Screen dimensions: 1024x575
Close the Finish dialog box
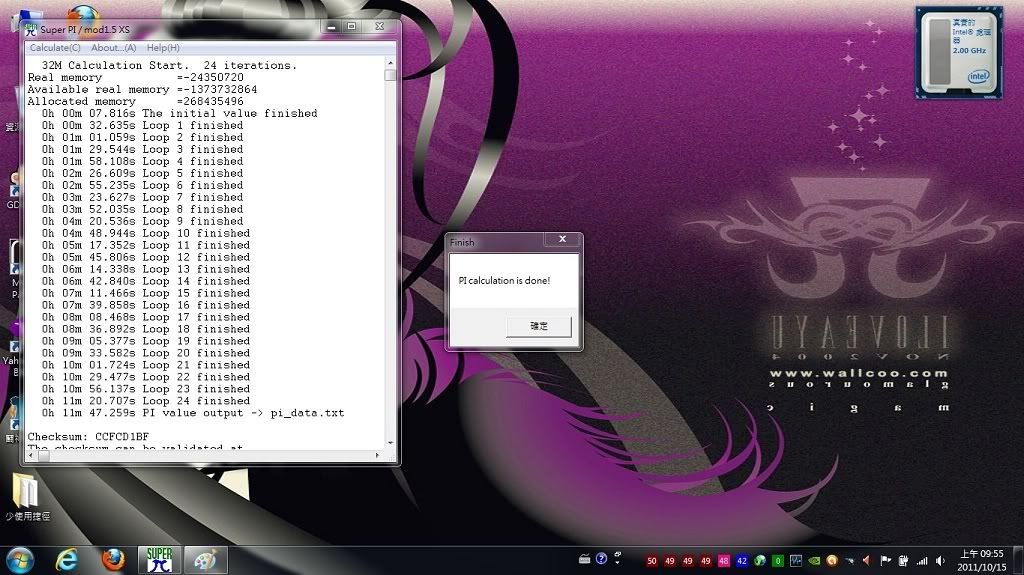562,241
